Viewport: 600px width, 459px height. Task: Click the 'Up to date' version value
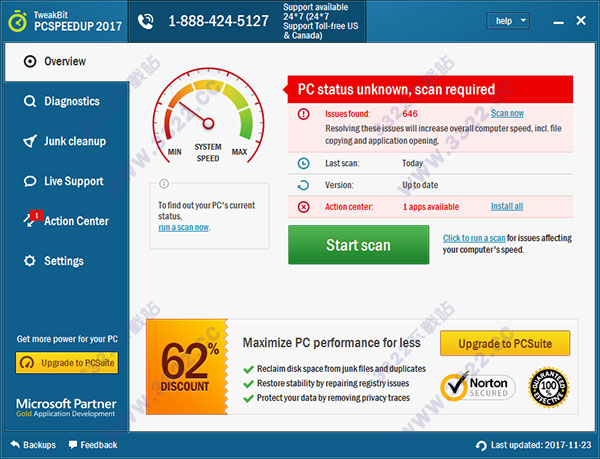[x=420, y=185]
